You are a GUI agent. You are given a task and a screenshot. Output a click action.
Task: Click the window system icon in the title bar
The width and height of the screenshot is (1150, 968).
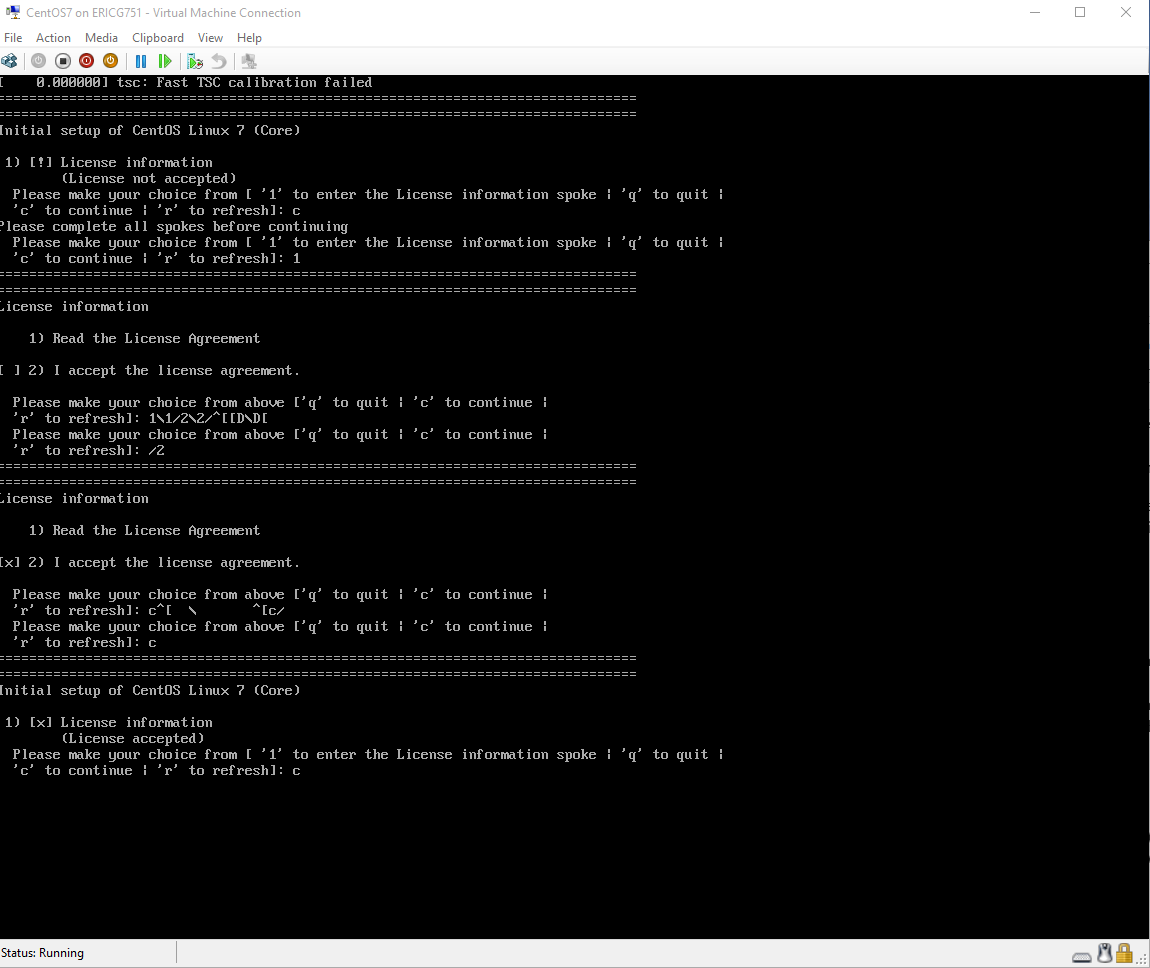coord(12,12)
